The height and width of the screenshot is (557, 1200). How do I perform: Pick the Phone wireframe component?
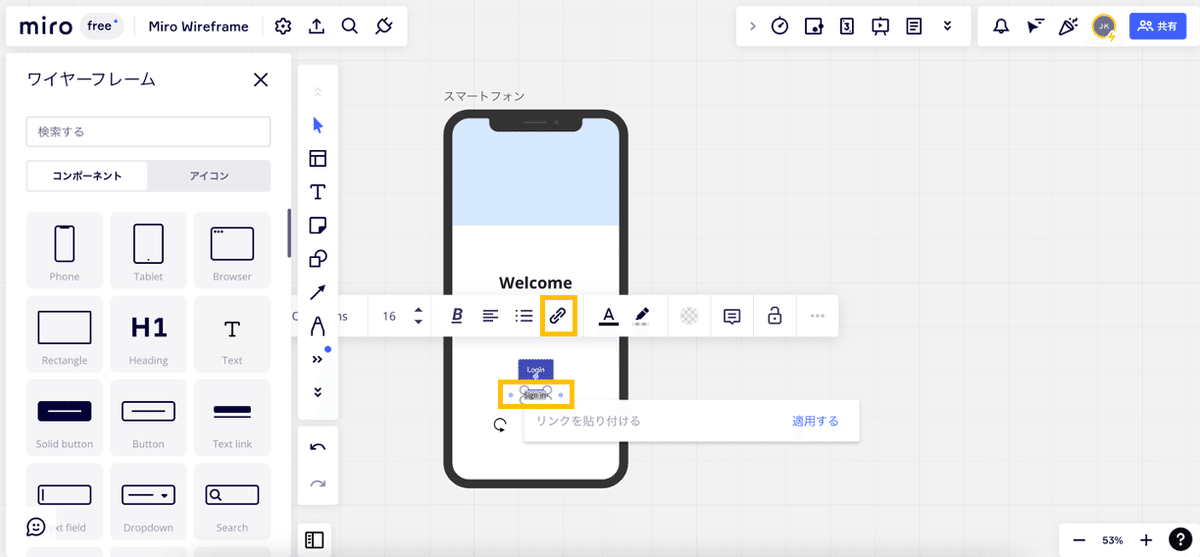coord(64,249)
